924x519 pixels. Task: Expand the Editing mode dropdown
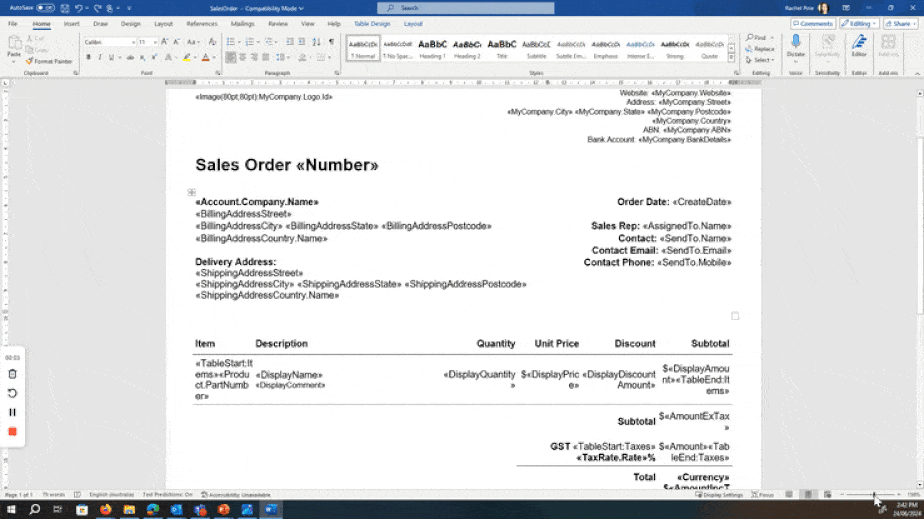[859, 23]
